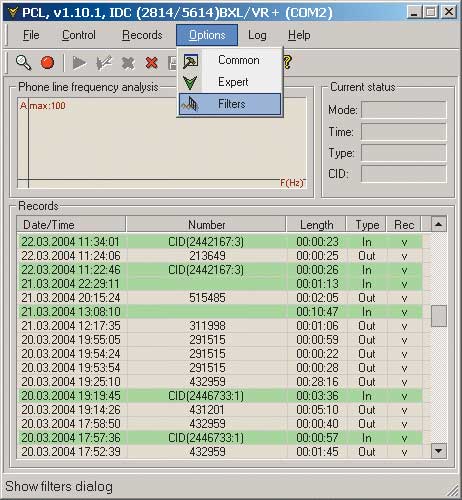Viewport: 462px width, 500px height.
Task: Select record 20.03.2004 17:52:39
Action: pos(220,452)
